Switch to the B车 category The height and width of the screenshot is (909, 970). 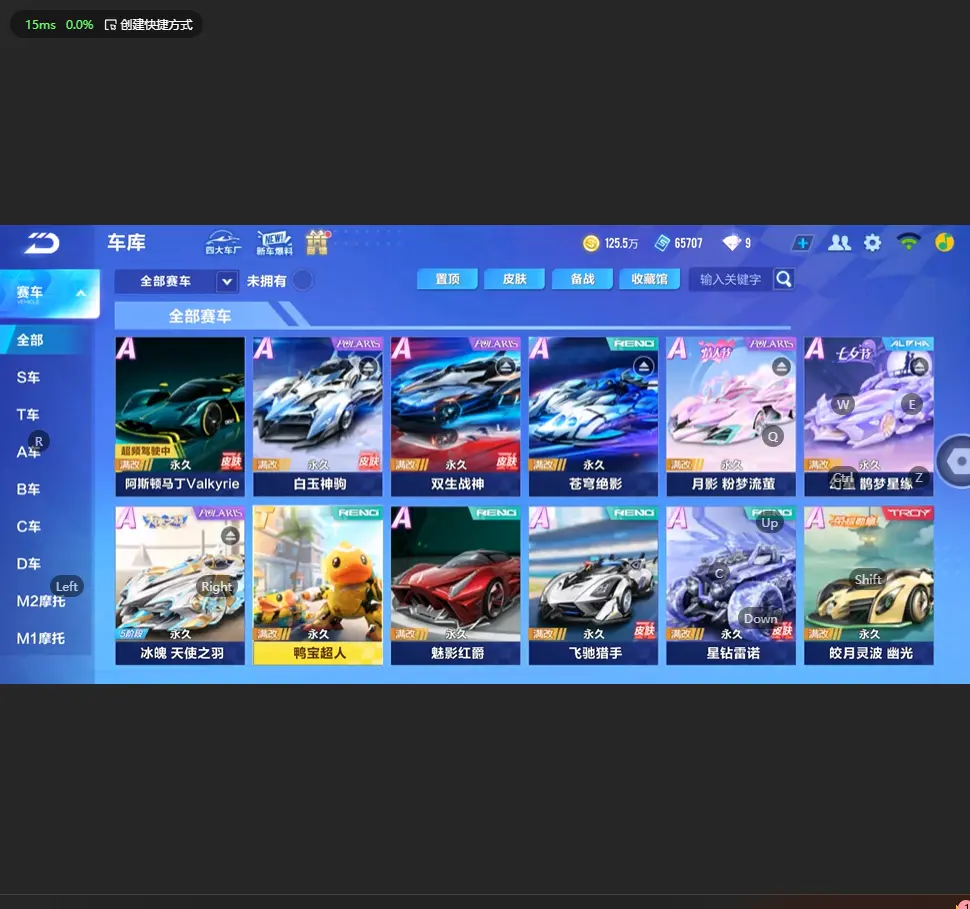(x=28, y=489)
